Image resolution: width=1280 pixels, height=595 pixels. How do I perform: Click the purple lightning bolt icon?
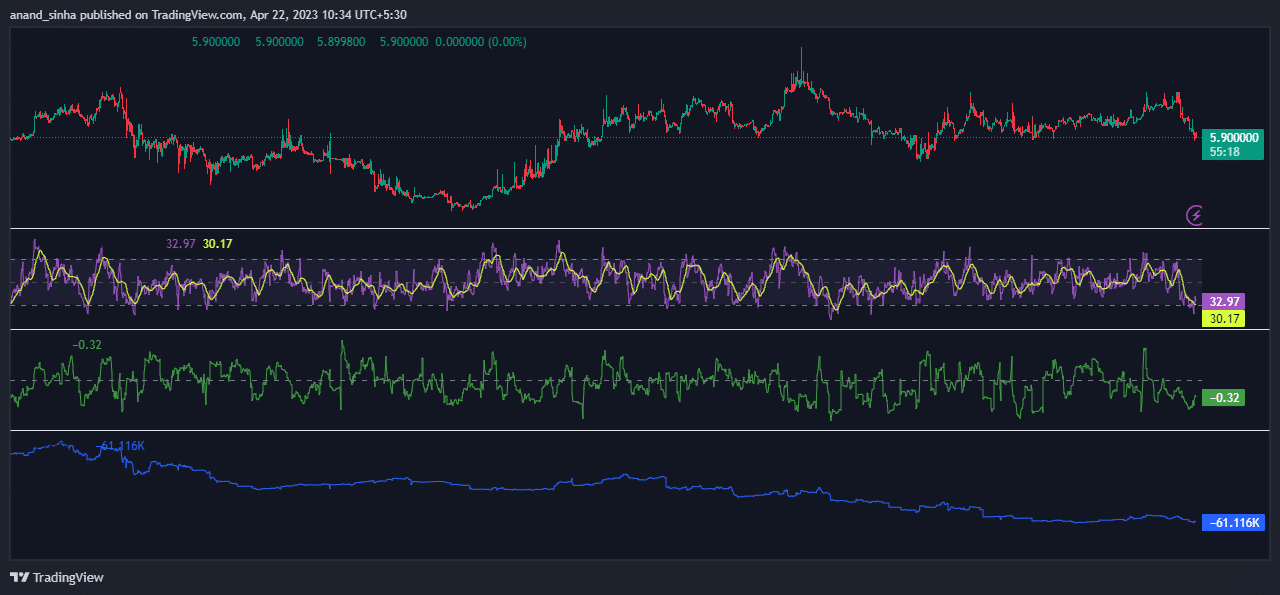click(x=1194, y=214)
